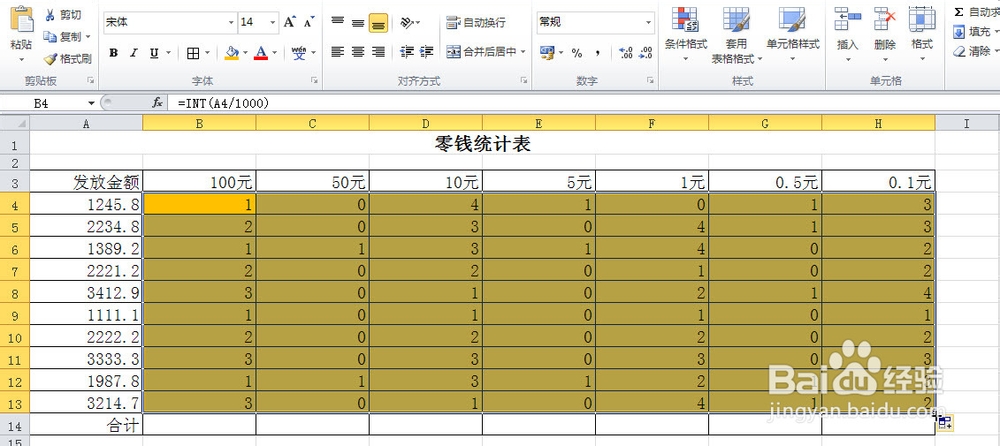
Task: Apply percent style
Action: 577,53
